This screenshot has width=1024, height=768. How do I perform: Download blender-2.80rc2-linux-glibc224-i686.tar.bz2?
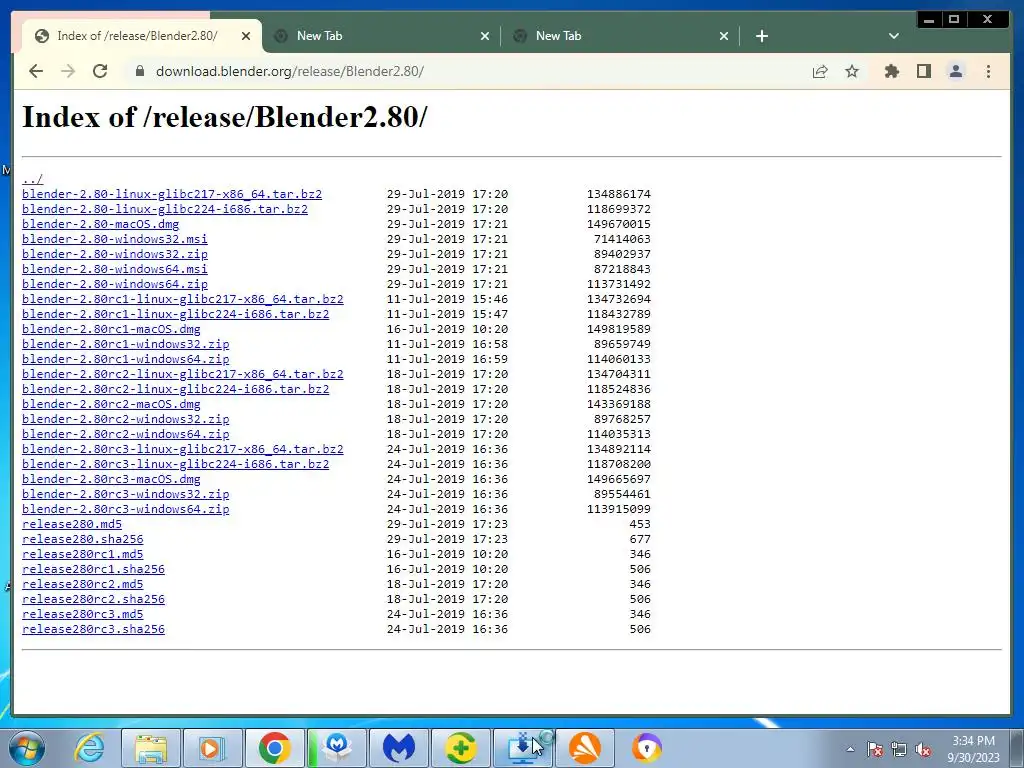(175, 389)
